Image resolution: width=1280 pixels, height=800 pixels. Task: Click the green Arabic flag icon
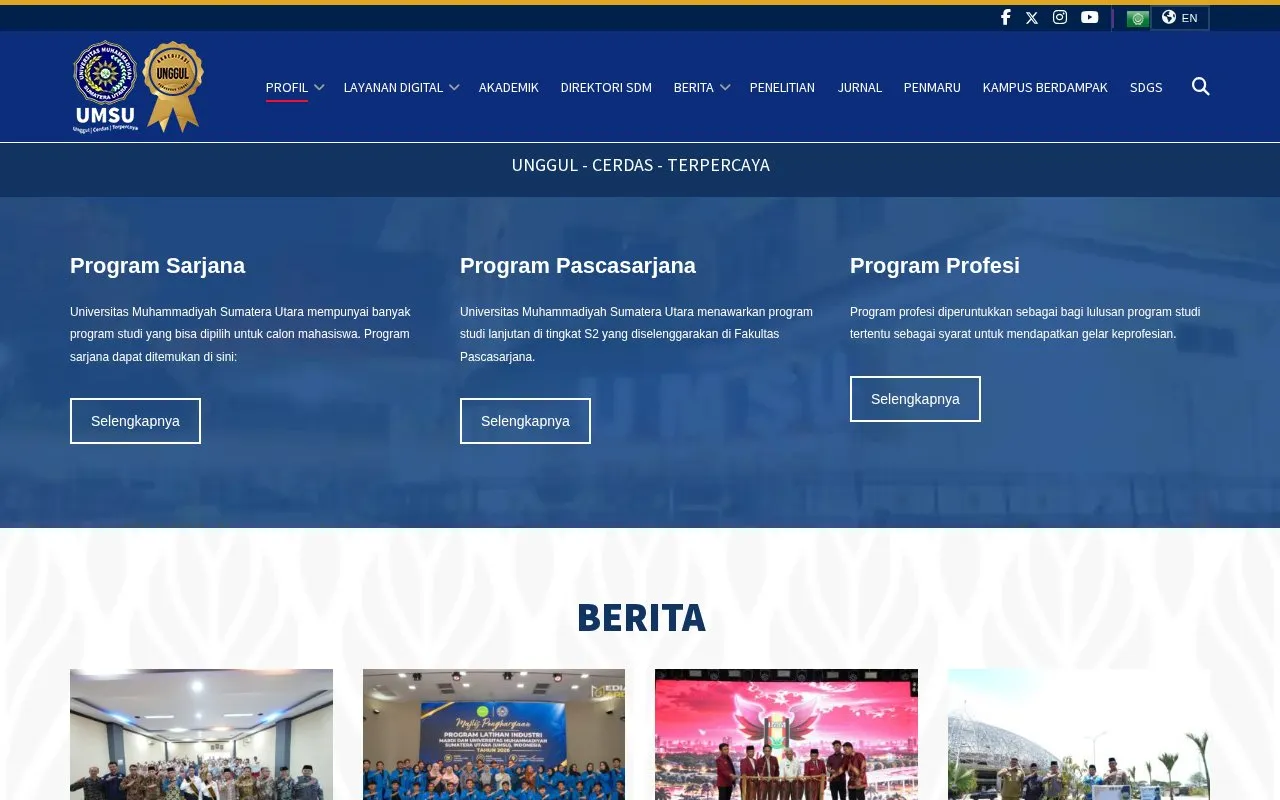1137,18
